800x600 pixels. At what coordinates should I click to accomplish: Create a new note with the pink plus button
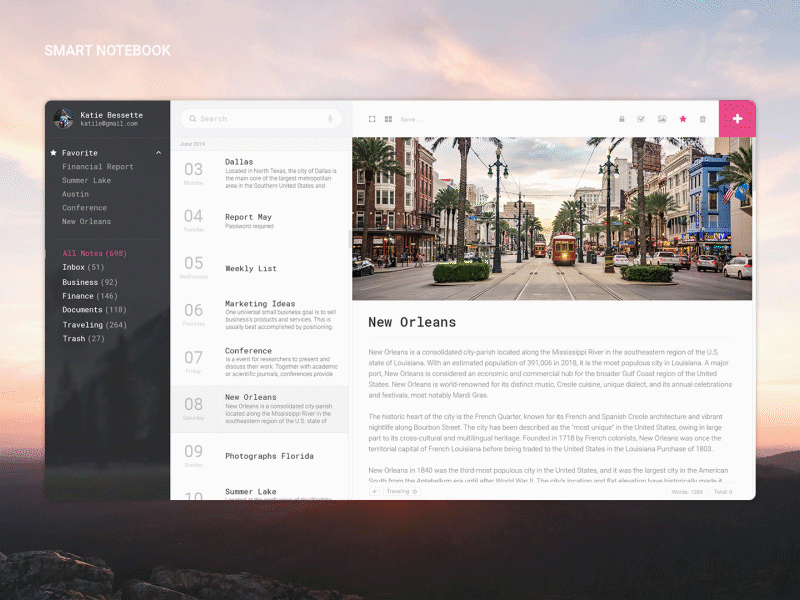pyautogui.click(x=737, y=118)
